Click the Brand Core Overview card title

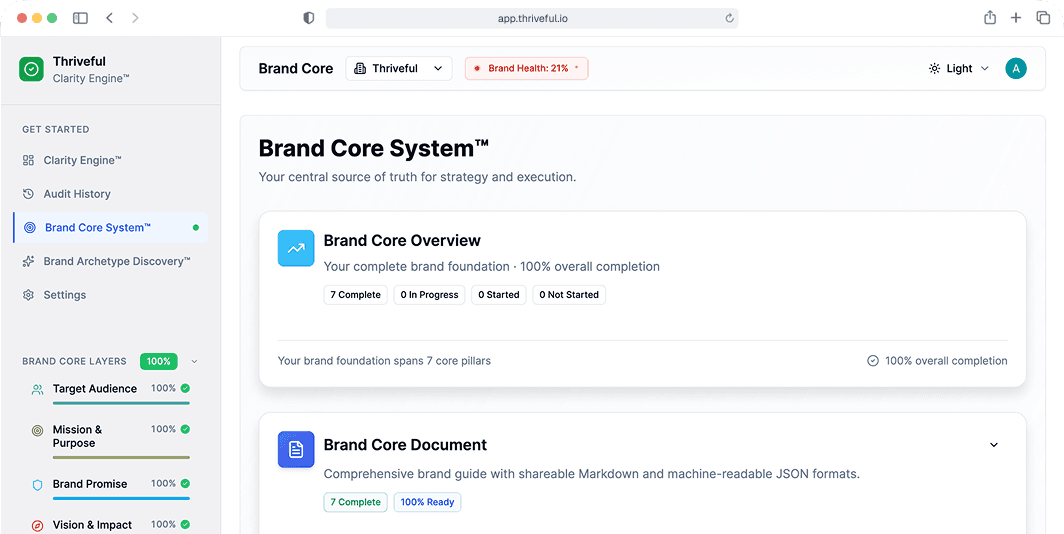tap(402, 241)
